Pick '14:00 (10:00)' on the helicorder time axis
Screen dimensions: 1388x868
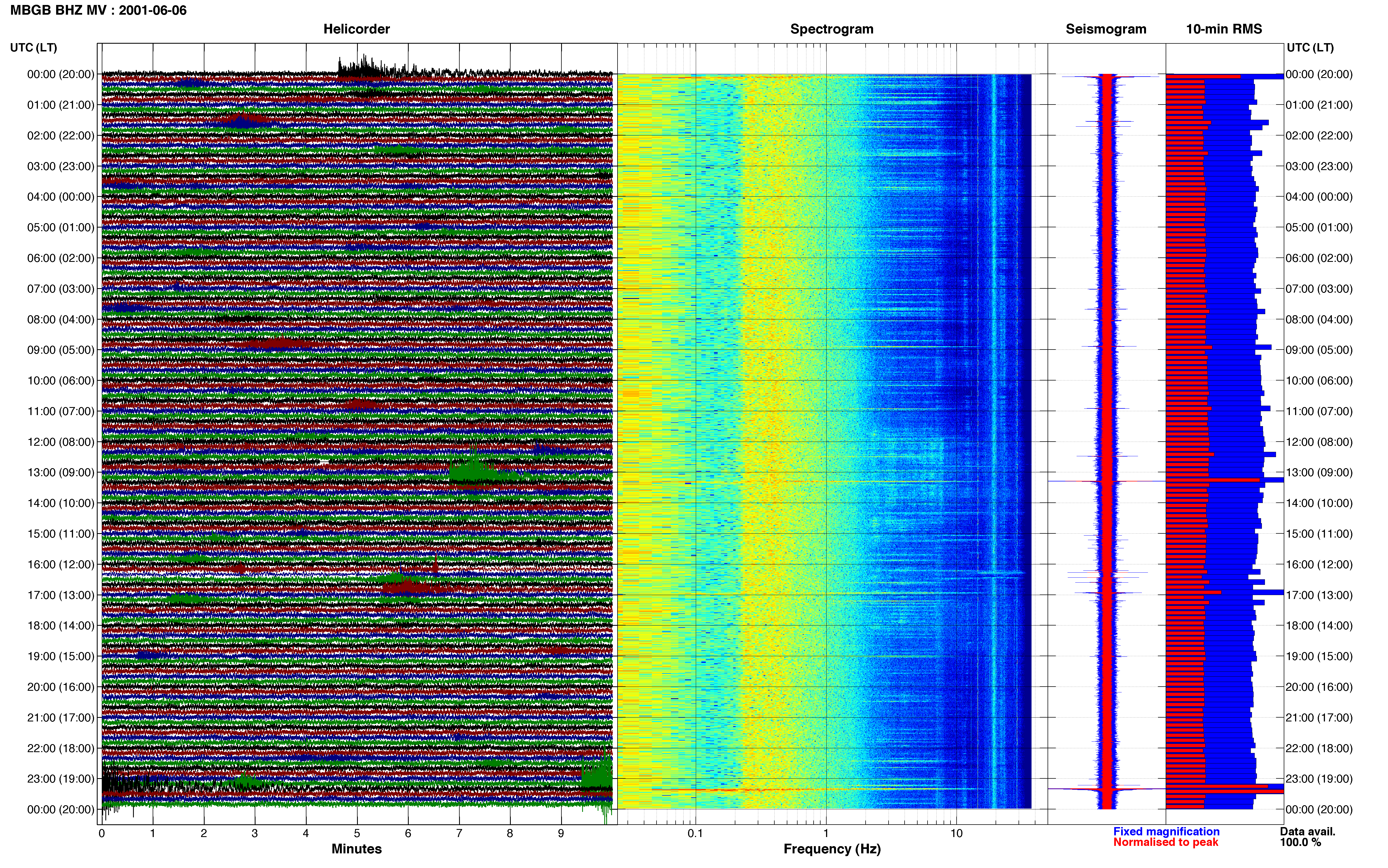(61, 503)
